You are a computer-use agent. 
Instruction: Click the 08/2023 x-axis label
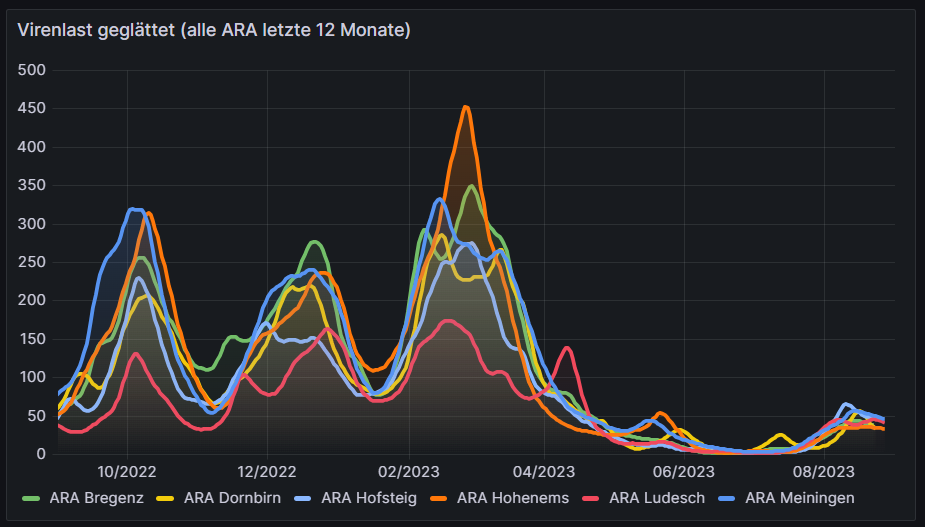[823, 471]
